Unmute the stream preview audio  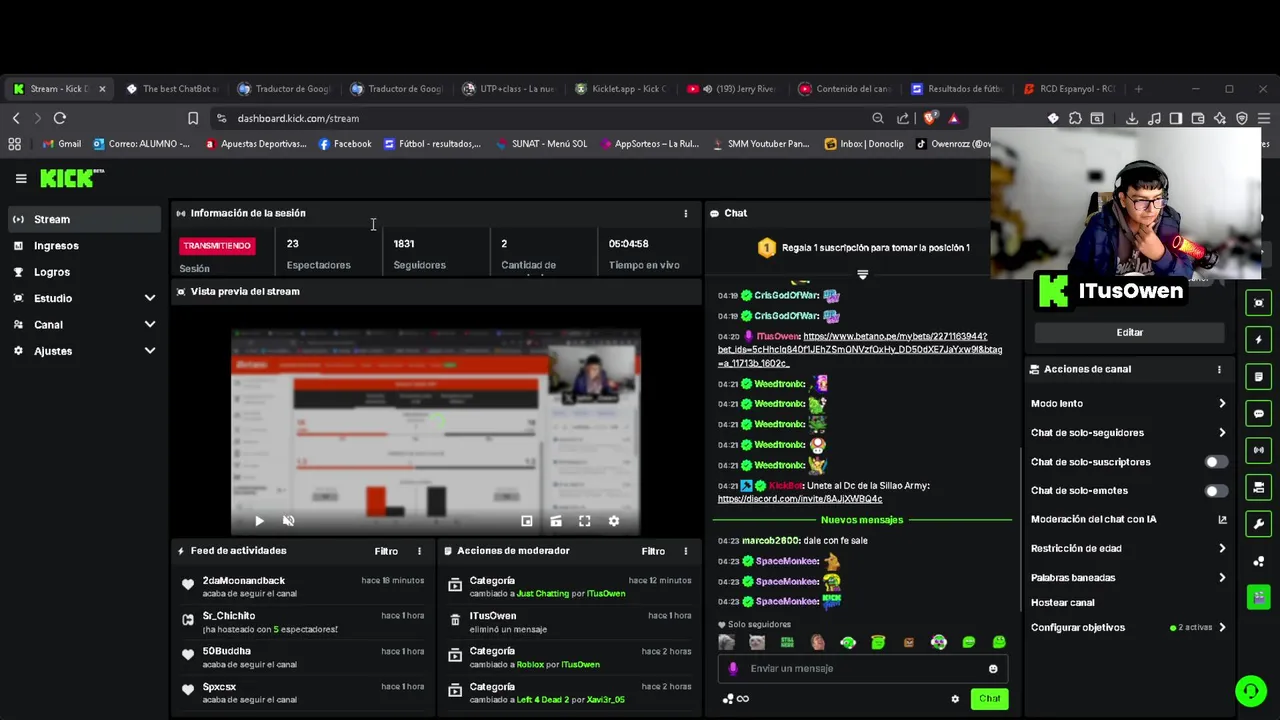pyautogui.click(x=289, y=521)
